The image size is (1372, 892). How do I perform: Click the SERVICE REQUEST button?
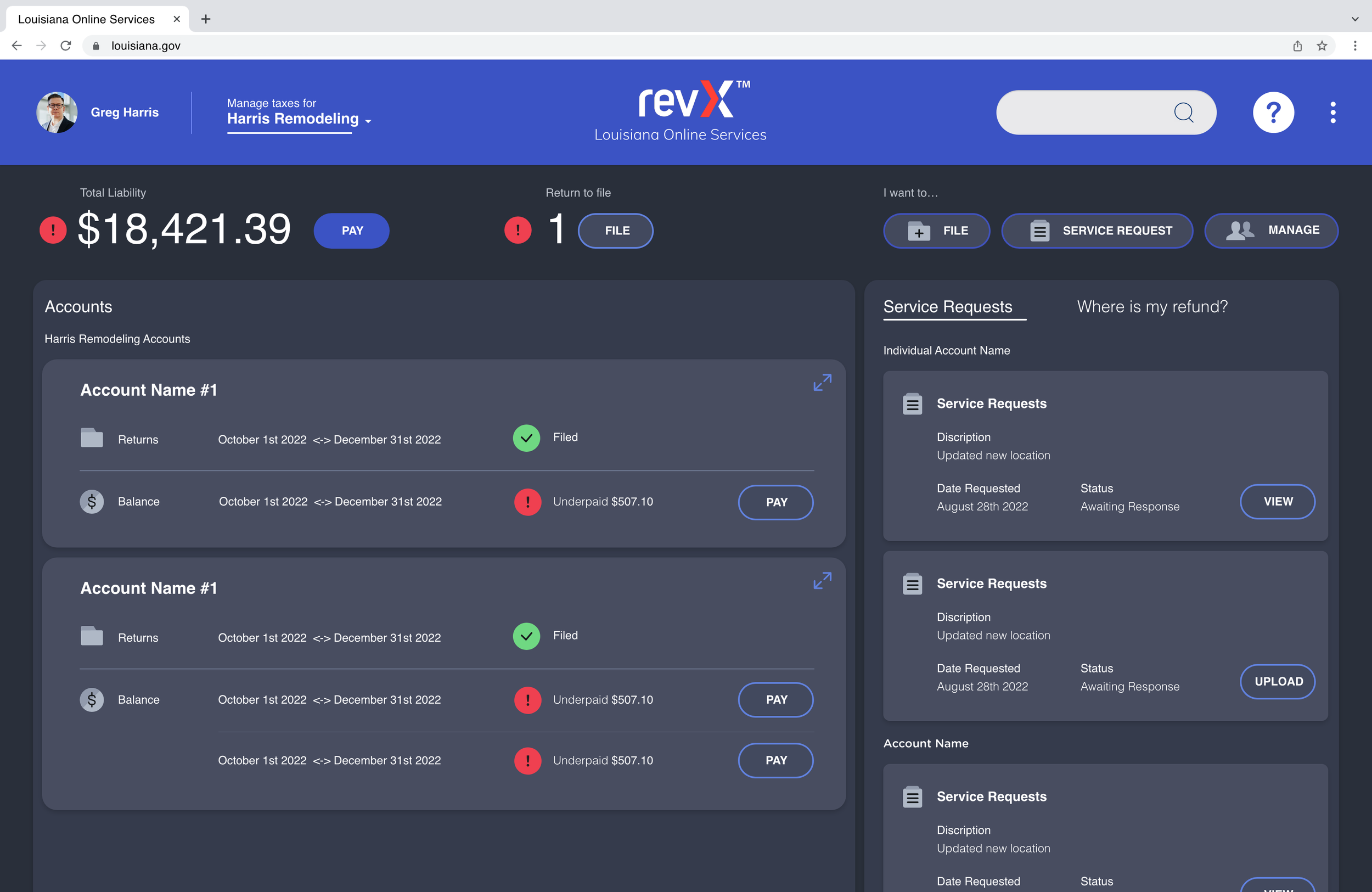[1097, 231]
